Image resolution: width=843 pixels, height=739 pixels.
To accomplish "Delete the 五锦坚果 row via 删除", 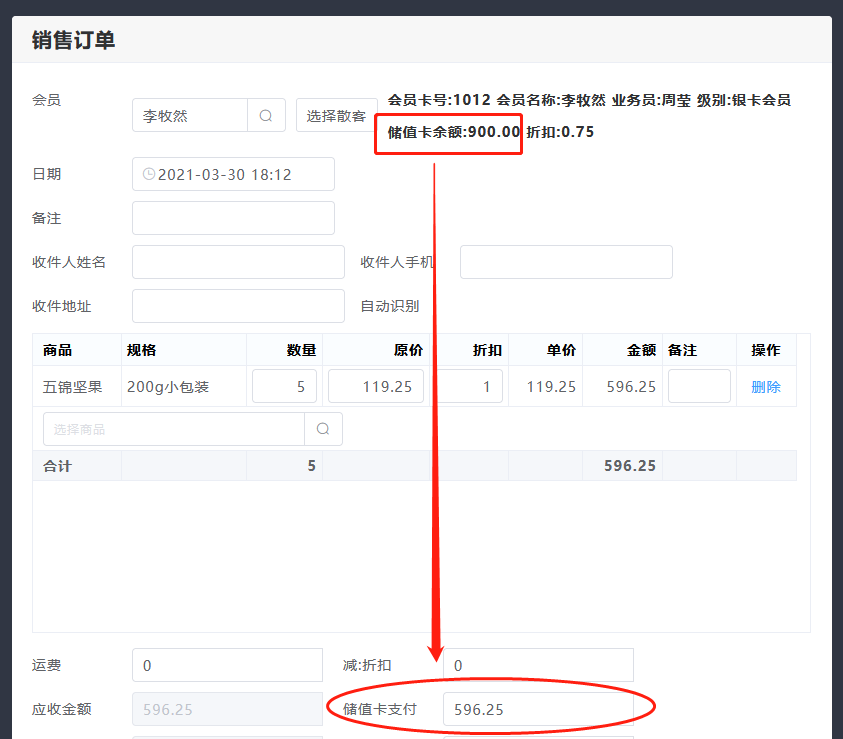I will (765, 387).
